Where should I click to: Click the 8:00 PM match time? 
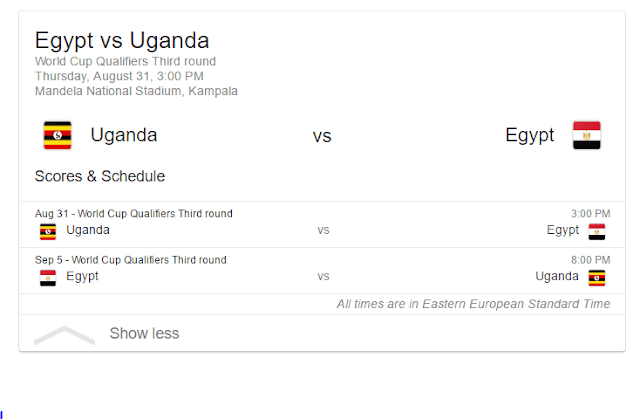click(x=590, y=260)
